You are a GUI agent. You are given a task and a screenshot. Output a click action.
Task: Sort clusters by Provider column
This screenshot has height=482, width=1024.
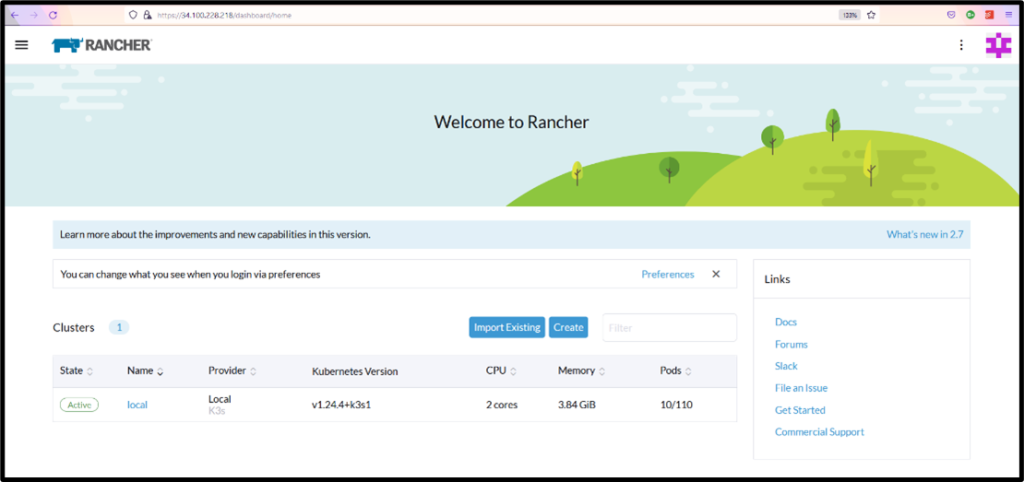click(x=232, y=371)
